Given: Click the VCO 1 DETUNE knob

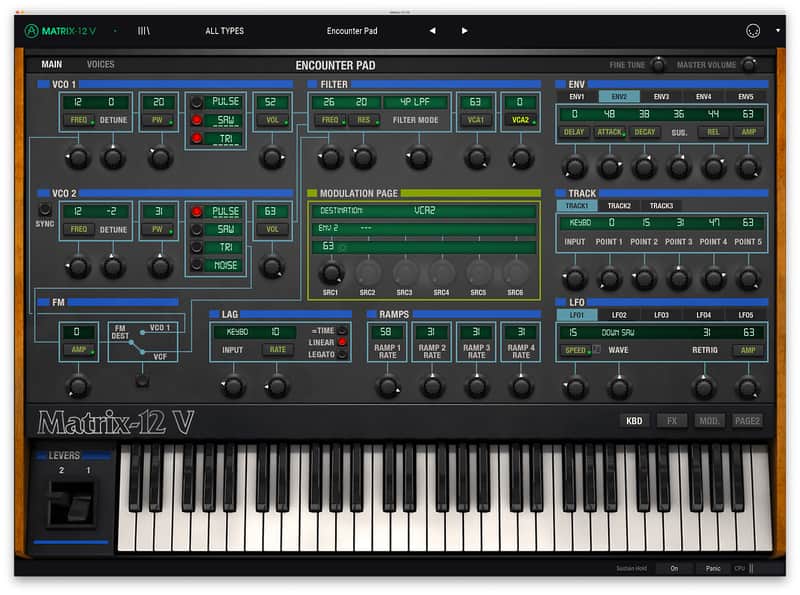Looking at the screenshot, I should [x=113, y=158].
